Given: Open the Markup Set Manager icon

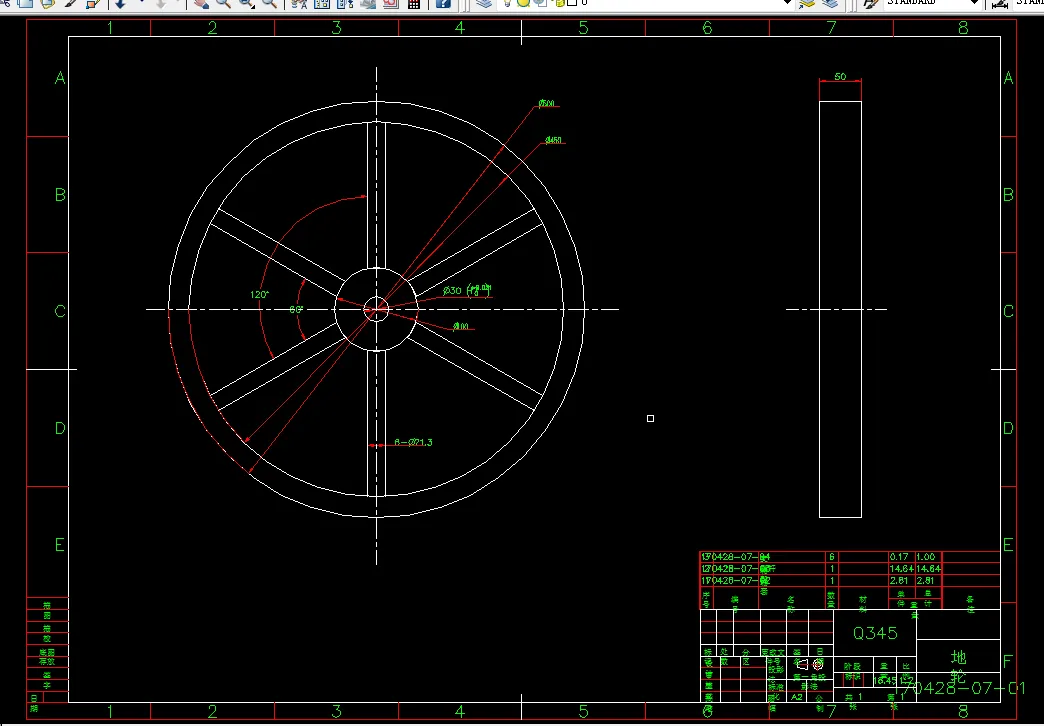Looking at the screenshot, I should point(390,4).
